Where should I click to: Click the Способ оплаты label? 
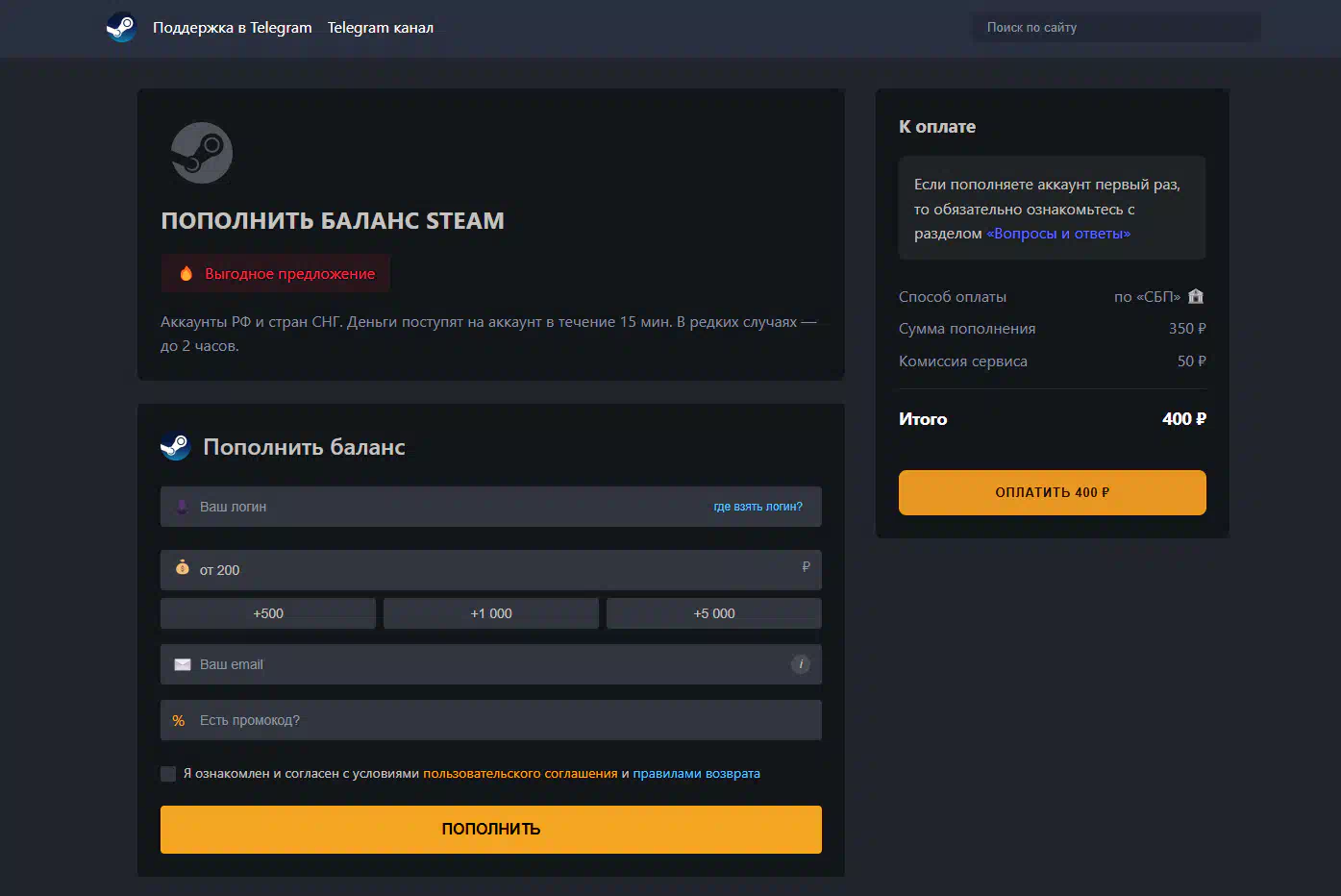point(953,297)
